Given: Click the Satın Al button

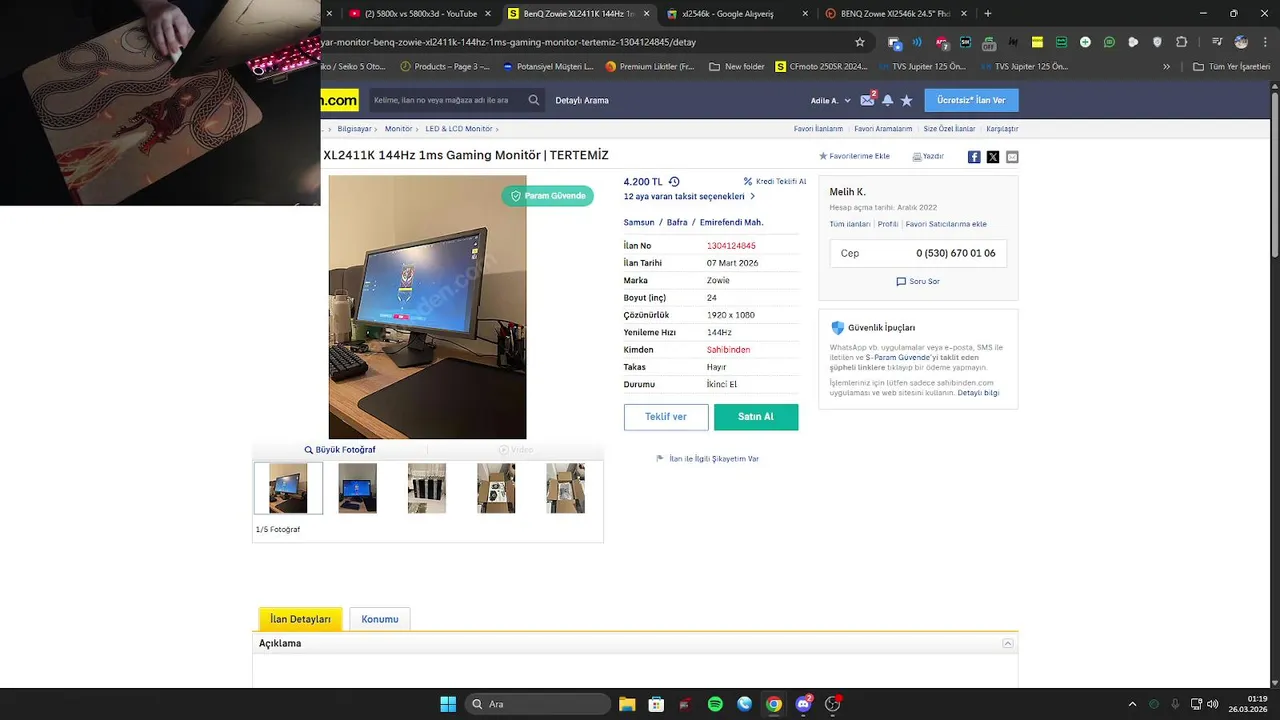Looking at the screenshot, I should [756, 417].
